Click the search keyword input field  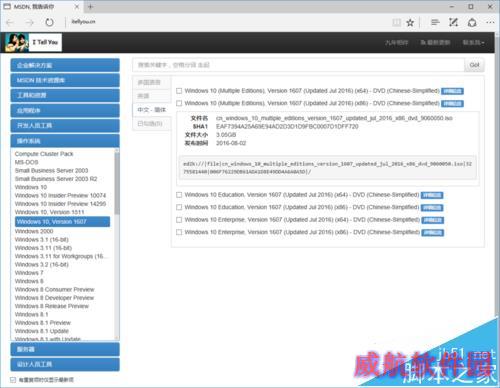coord(298,65)
